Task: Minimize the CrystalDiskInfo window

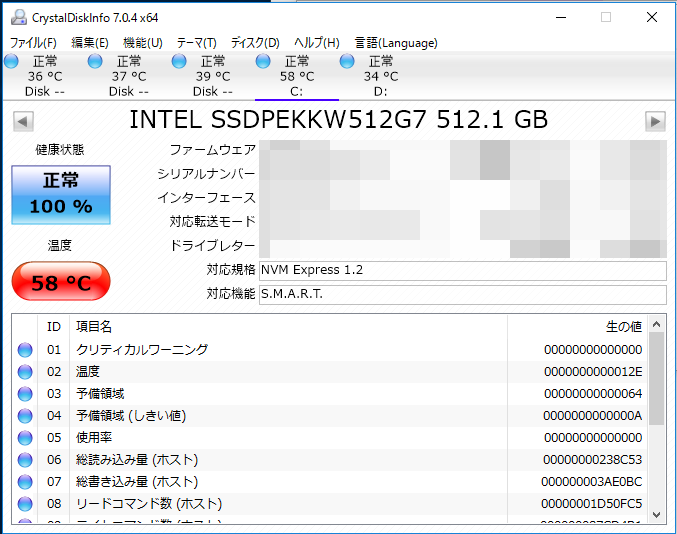Action: pos(561,17)
